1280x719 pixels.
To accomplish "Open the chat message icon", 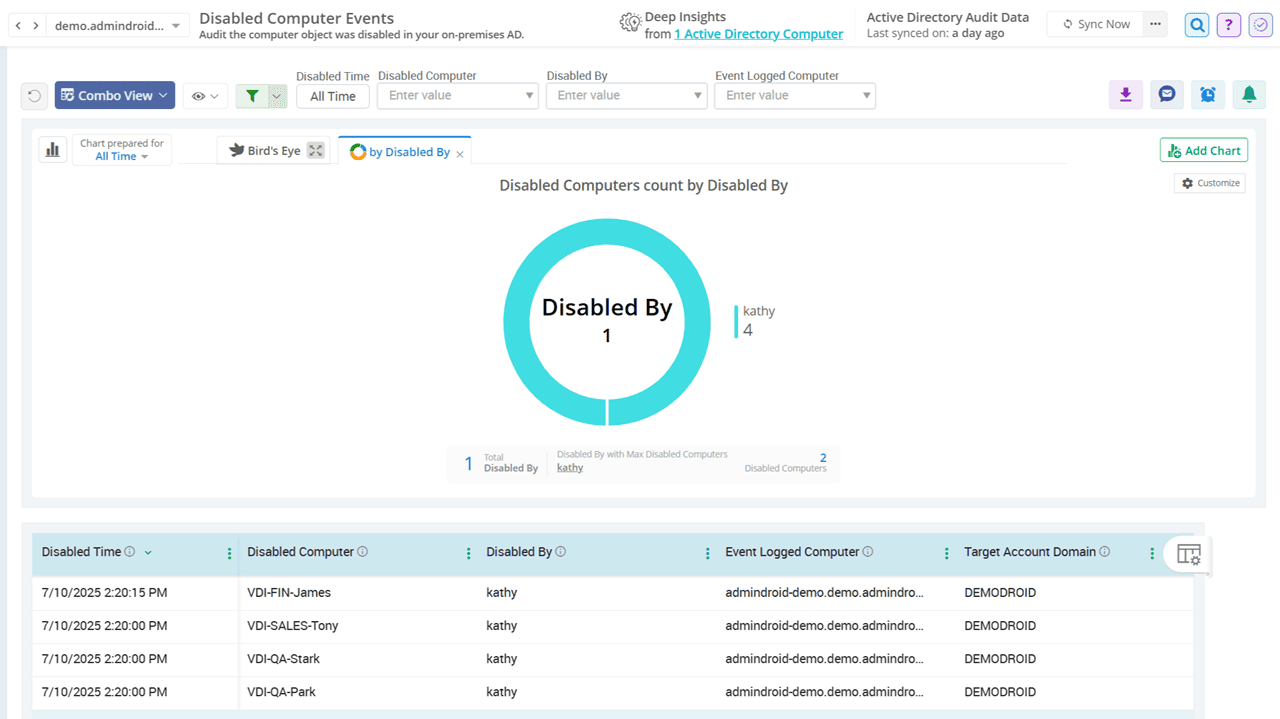I will click(1166, 95).
